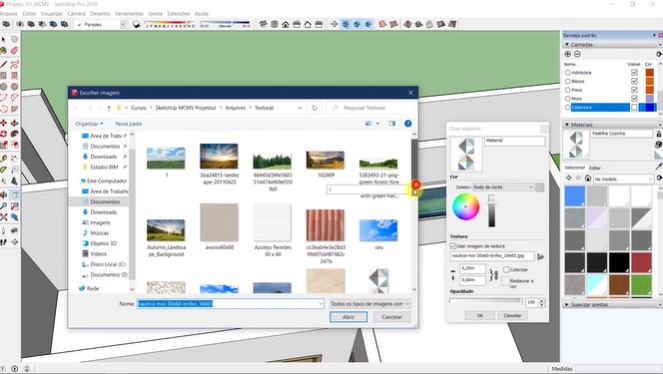
Task: Select the Move tool with red arrows
Action: pyautogui.click(x=4, y=123)
